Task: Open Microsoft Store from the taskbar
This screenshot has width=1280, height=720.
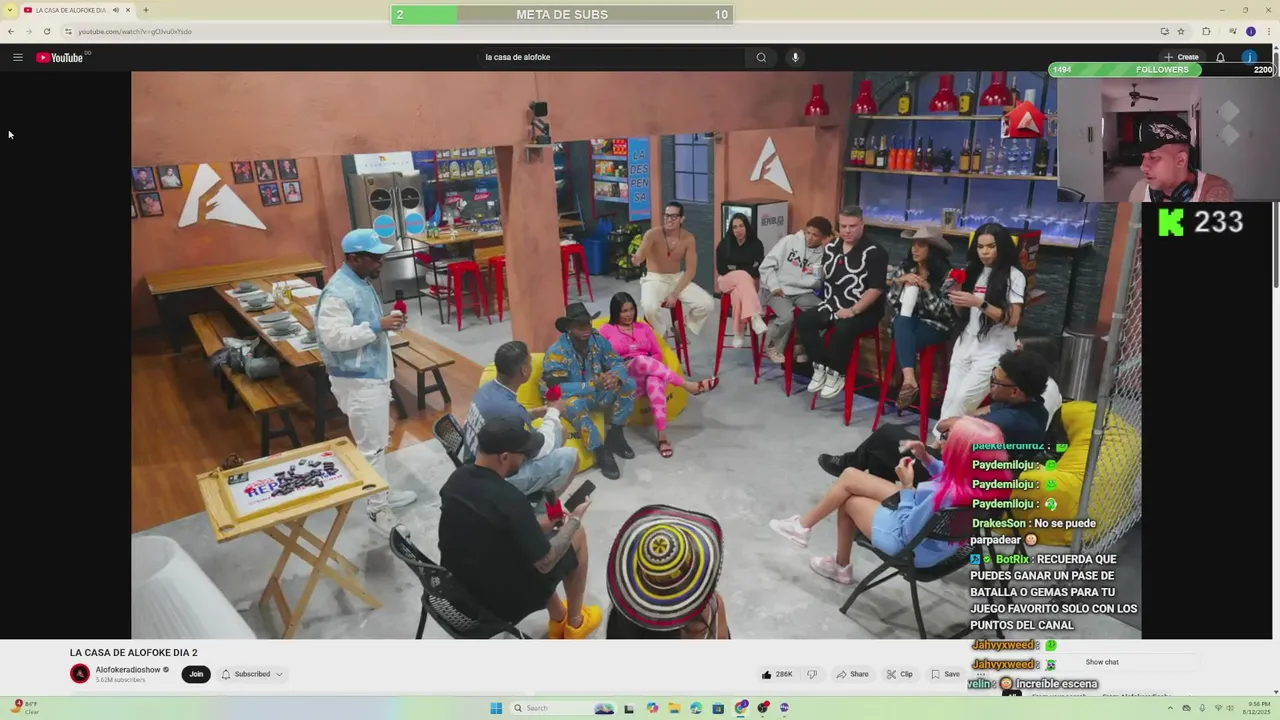Action: [x=718, y=708]
